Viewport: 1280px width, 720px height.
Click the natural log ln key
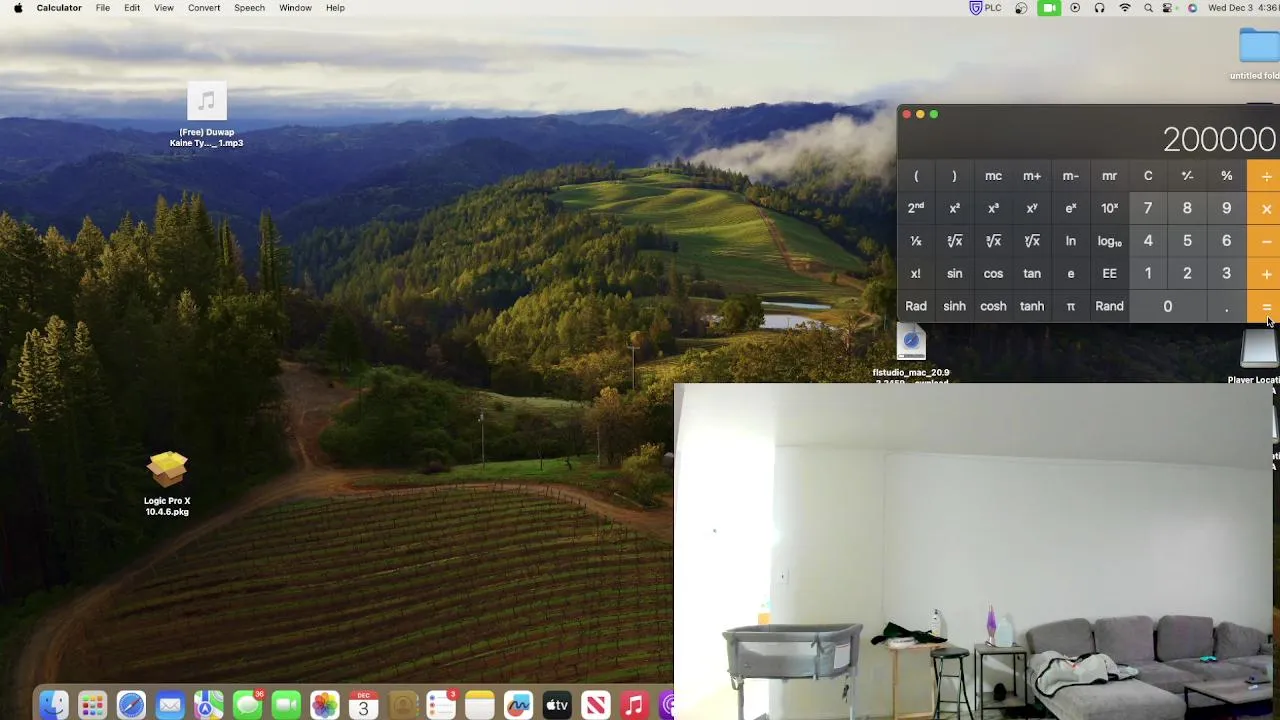click(x=1070, y=241)
